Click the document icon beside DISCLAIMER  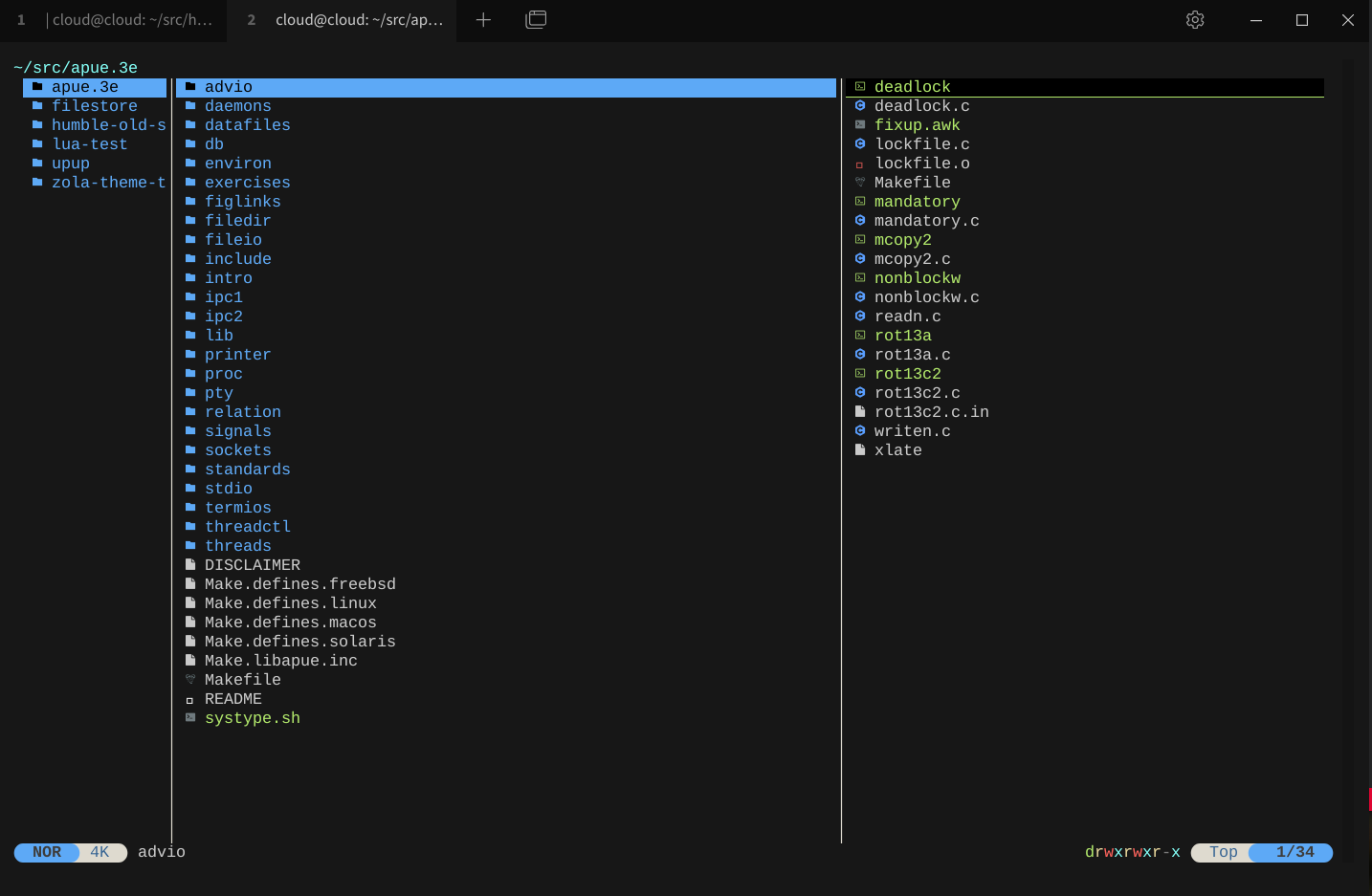(190, 565)
